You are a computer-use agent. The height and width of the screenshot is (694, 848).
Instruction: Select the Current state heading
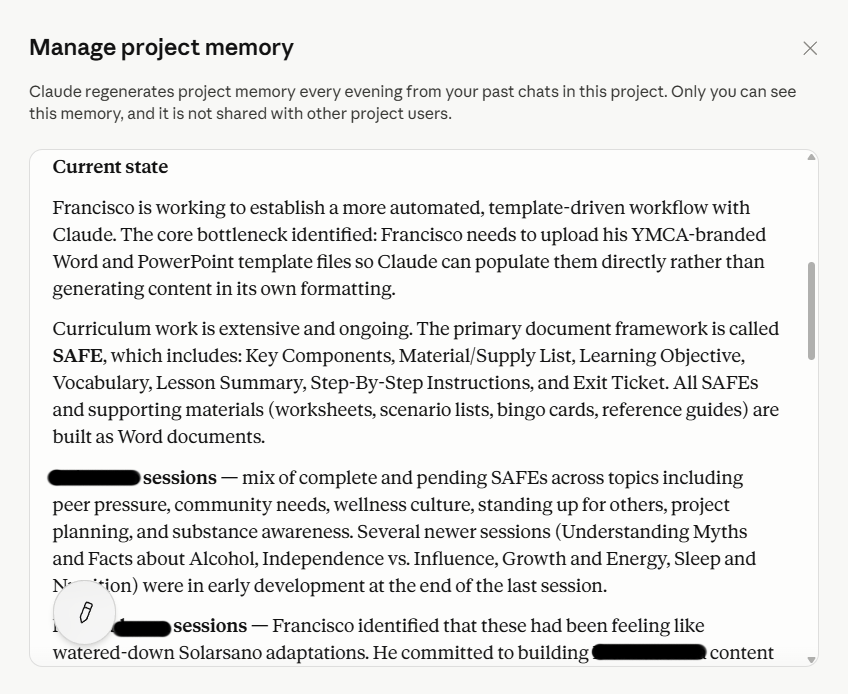coord(110,167)
